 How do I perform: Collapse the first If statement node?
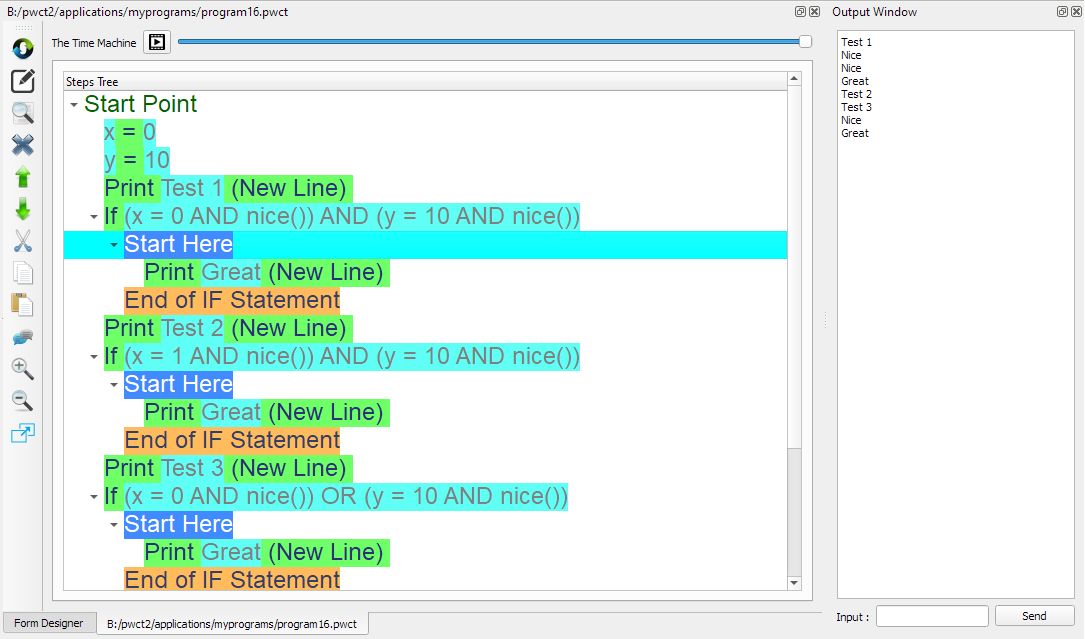pos(92,216)
